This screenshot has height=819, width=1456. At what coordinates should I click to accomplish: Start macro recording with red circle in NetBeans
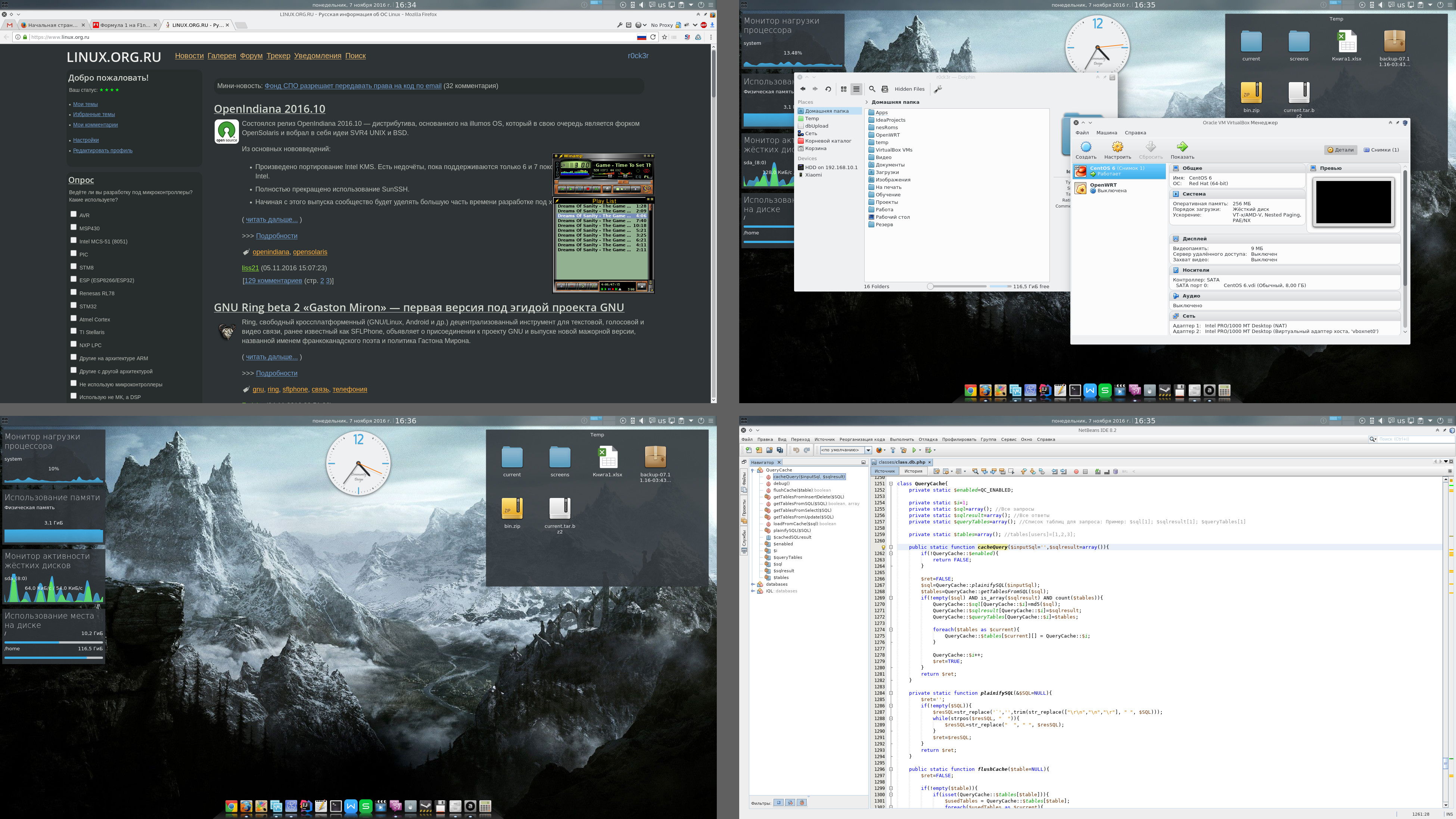point(1076,471)
